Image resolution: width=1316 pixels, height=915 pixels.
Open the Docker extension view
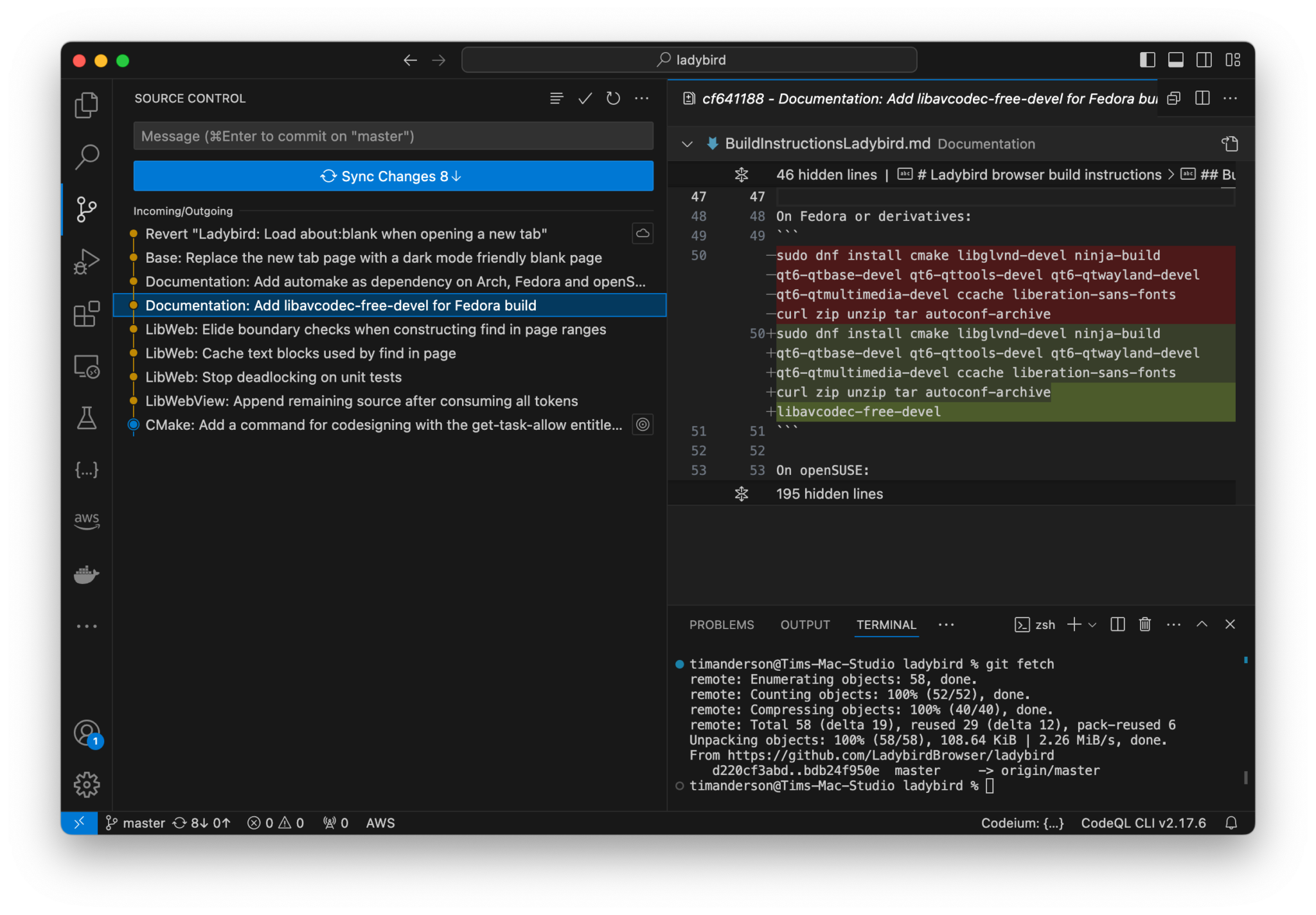point(86,574)
